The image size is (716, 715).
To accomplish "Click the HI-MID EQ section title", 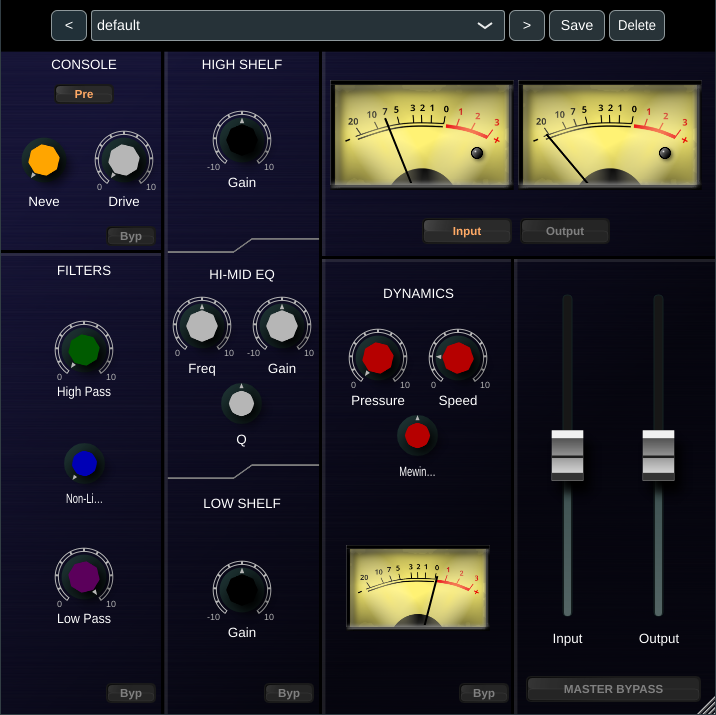I will 242,275.
